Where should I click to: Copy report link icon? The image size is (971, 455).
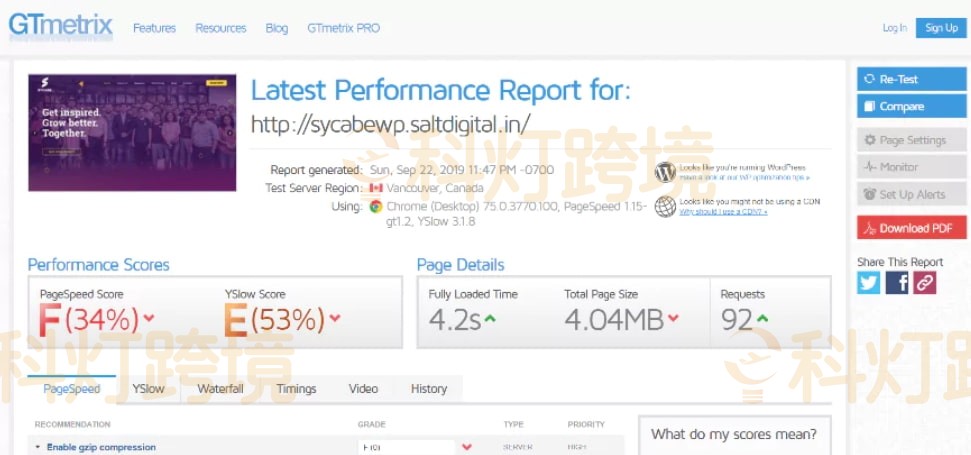(x=925, y=283)
